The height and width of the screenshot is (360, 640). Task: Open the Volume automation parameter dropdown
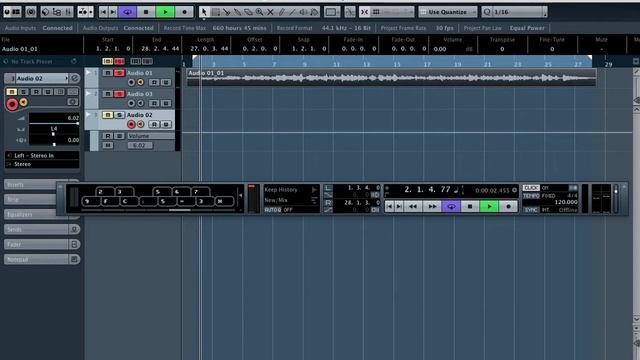[x=151, y=136]
